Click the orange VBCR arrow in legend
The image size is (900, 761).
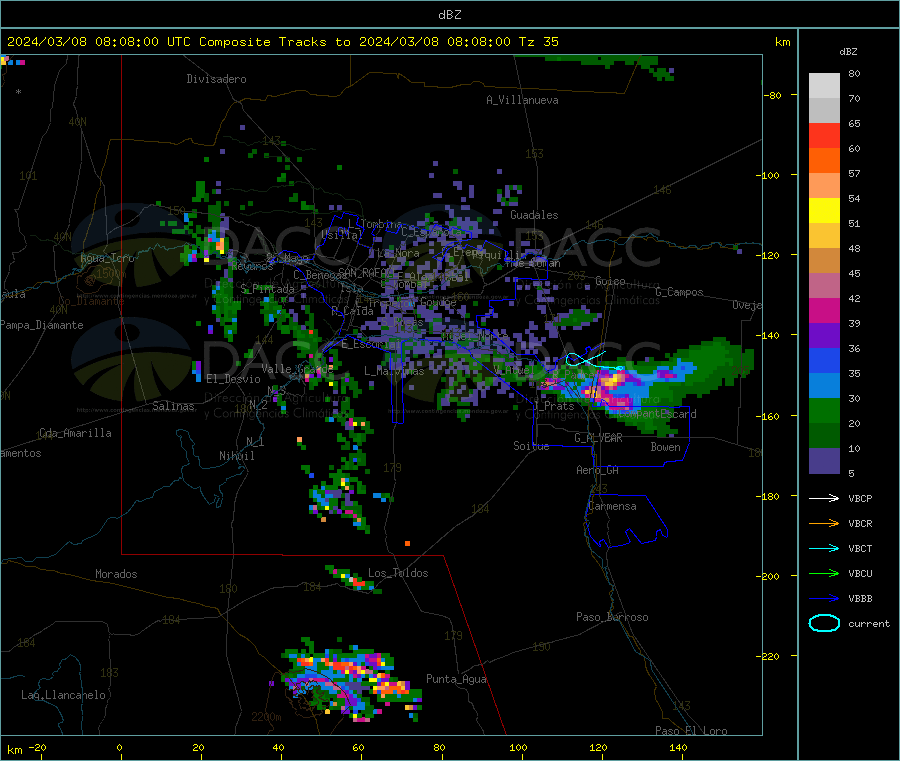pyautogui.click(x=824, y=523)
